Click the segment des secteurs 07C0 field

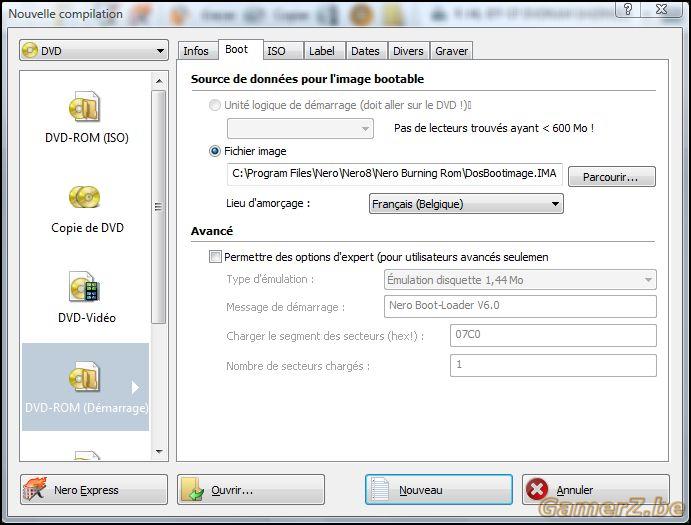[x=553, y=335]
